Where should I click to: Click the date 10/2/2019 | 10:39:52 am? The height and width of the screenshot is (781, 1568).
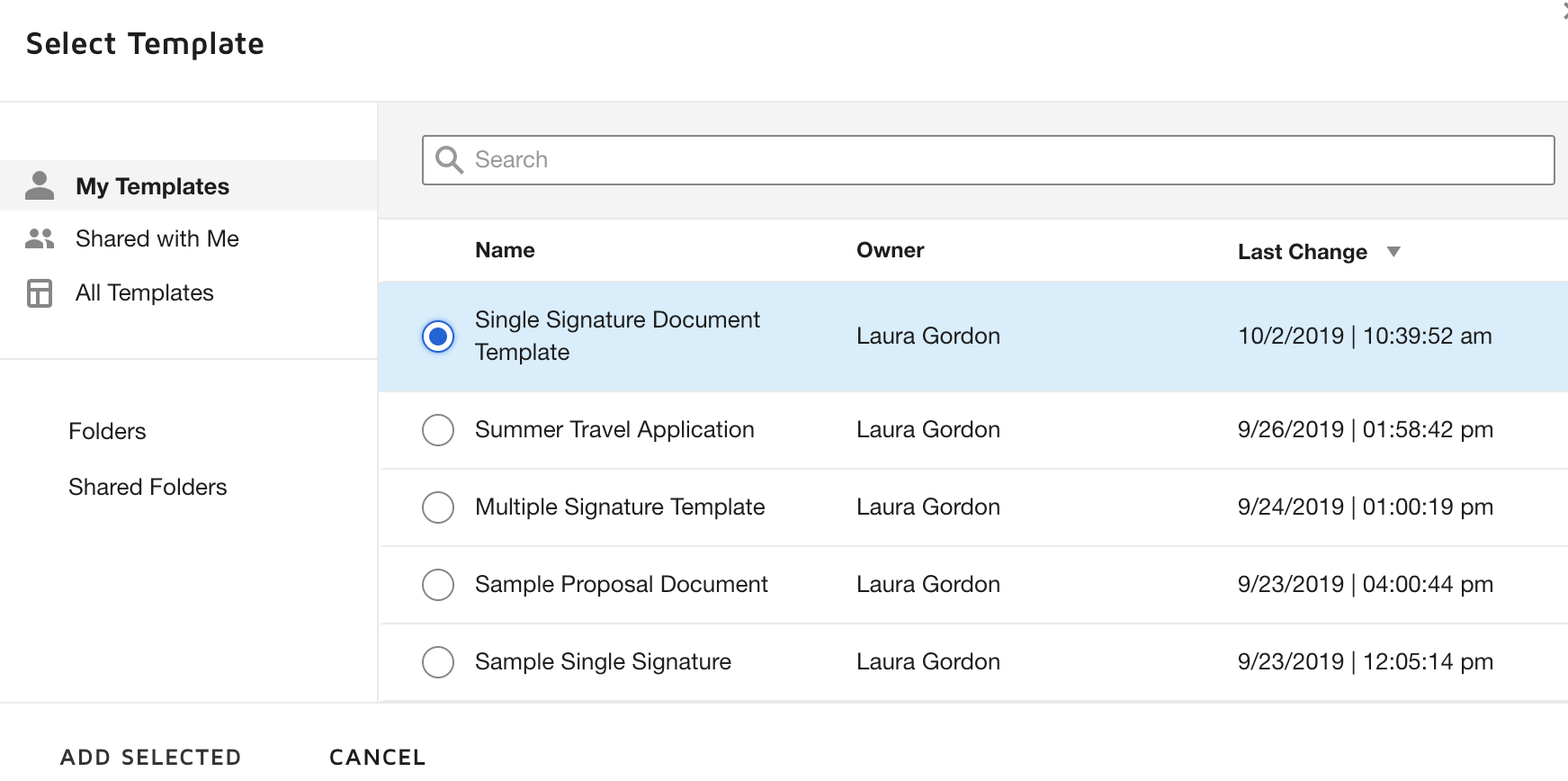coord(1365,337)
